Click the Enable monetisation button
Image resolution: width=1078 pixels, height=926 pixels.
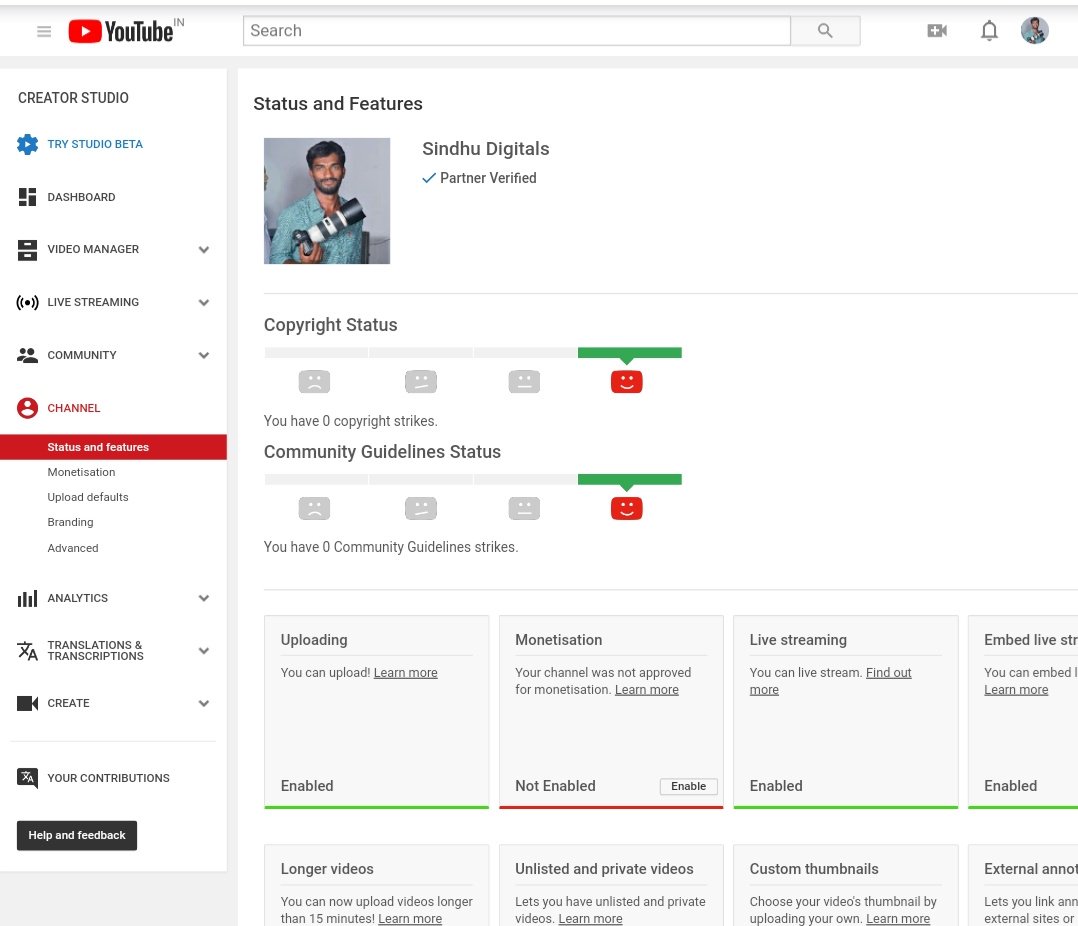688,786
